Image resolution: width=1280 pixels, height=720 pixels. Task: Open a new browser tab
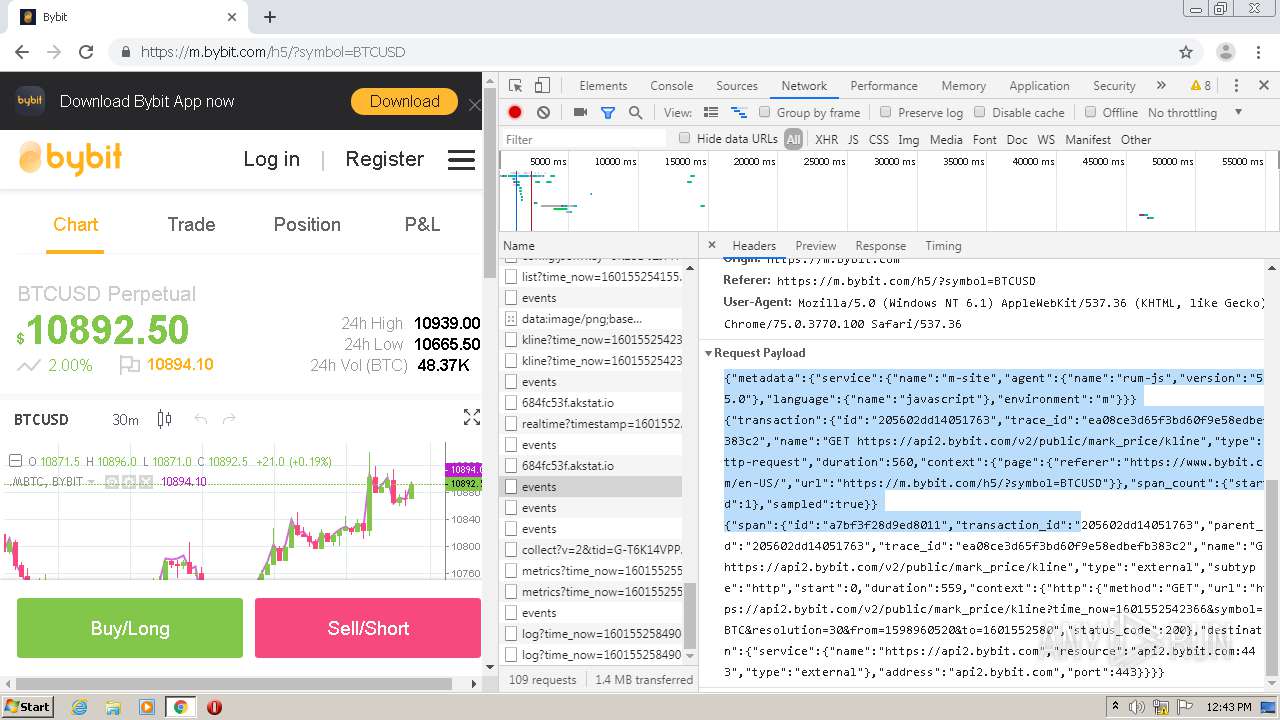(x=270, y=17)
